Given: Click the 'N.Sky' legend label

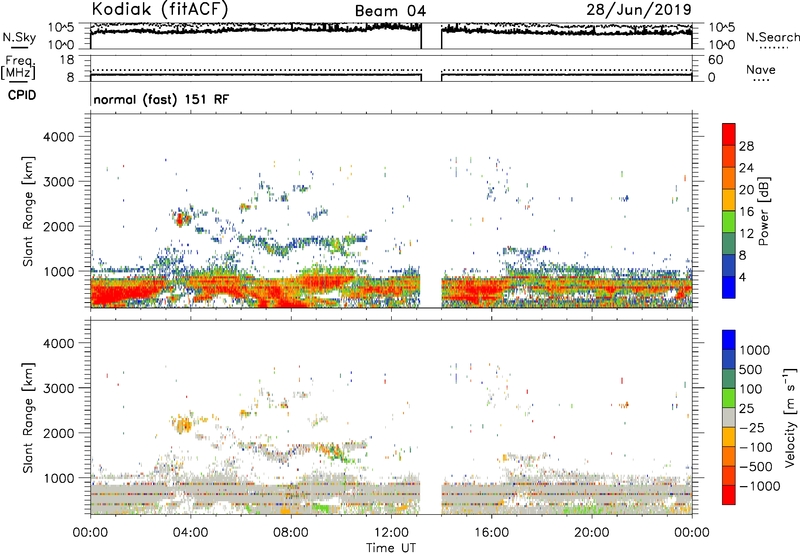Looking at the screenshot, I should click(19, 37).
